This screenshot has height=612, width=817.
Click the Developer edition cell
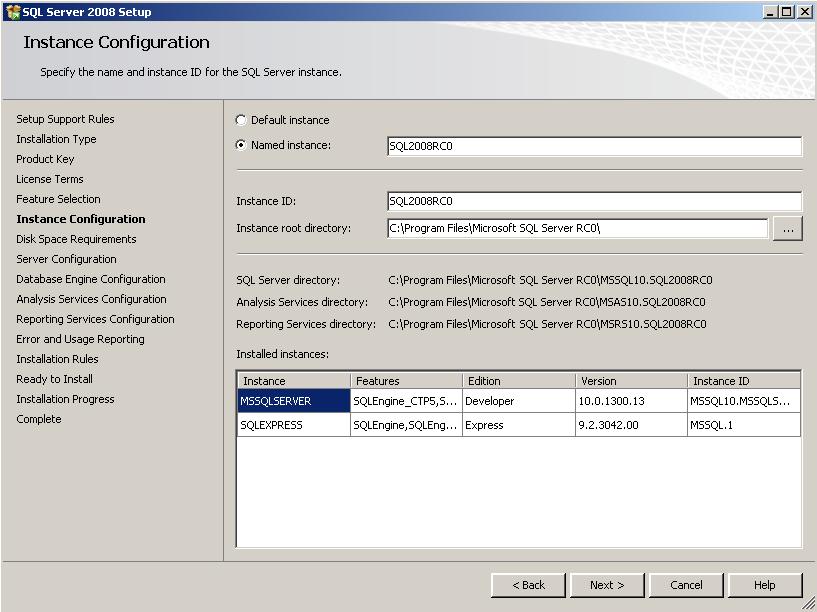pos(518,401)
